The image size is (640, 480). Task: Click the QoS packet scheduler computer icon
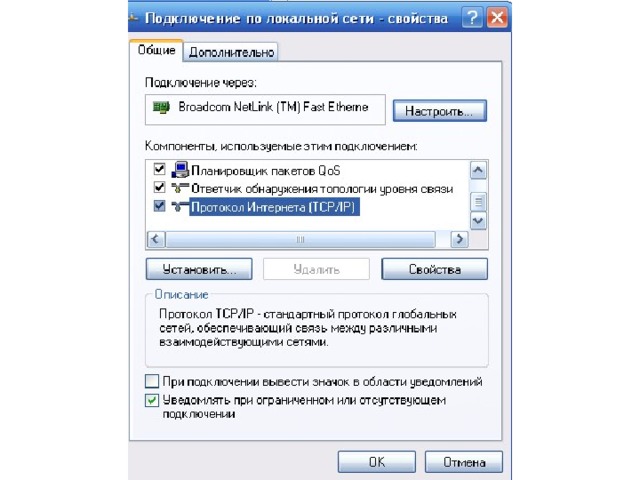point(180,169)
